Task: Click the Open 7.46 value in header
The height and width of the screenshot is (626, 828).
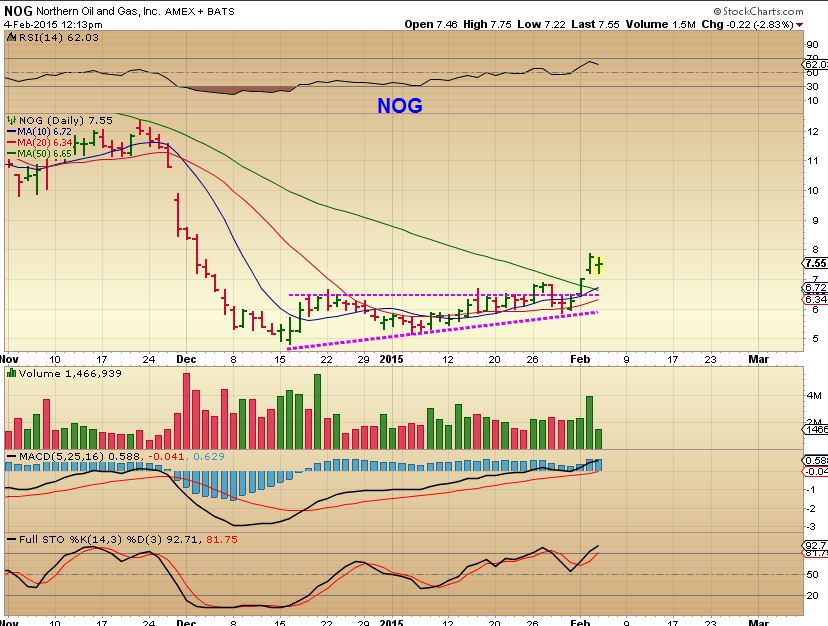Action: 431,24
